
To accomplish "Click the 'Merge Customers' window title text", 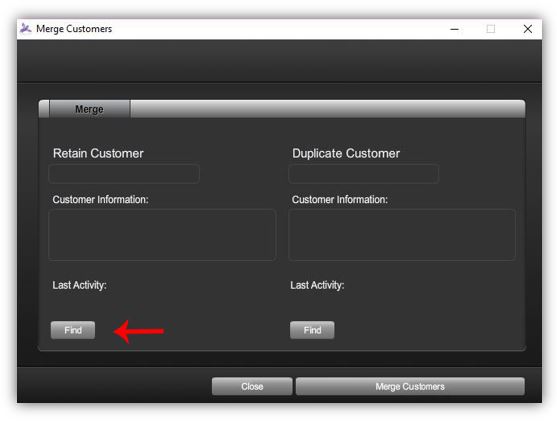I will [74, 29].
